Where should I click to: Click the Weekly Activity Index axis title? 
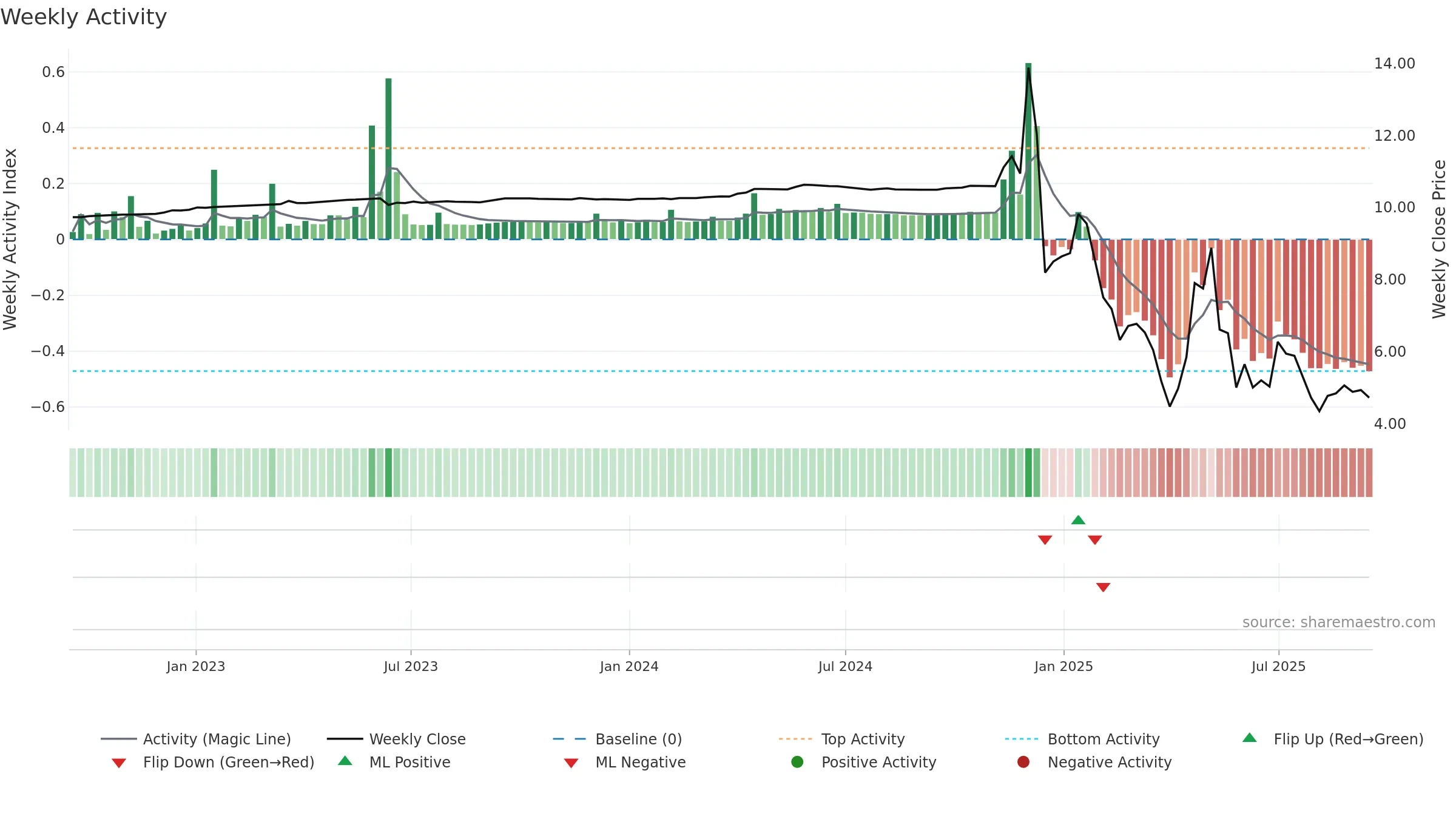pyautogui.click(x=10, y=239)
